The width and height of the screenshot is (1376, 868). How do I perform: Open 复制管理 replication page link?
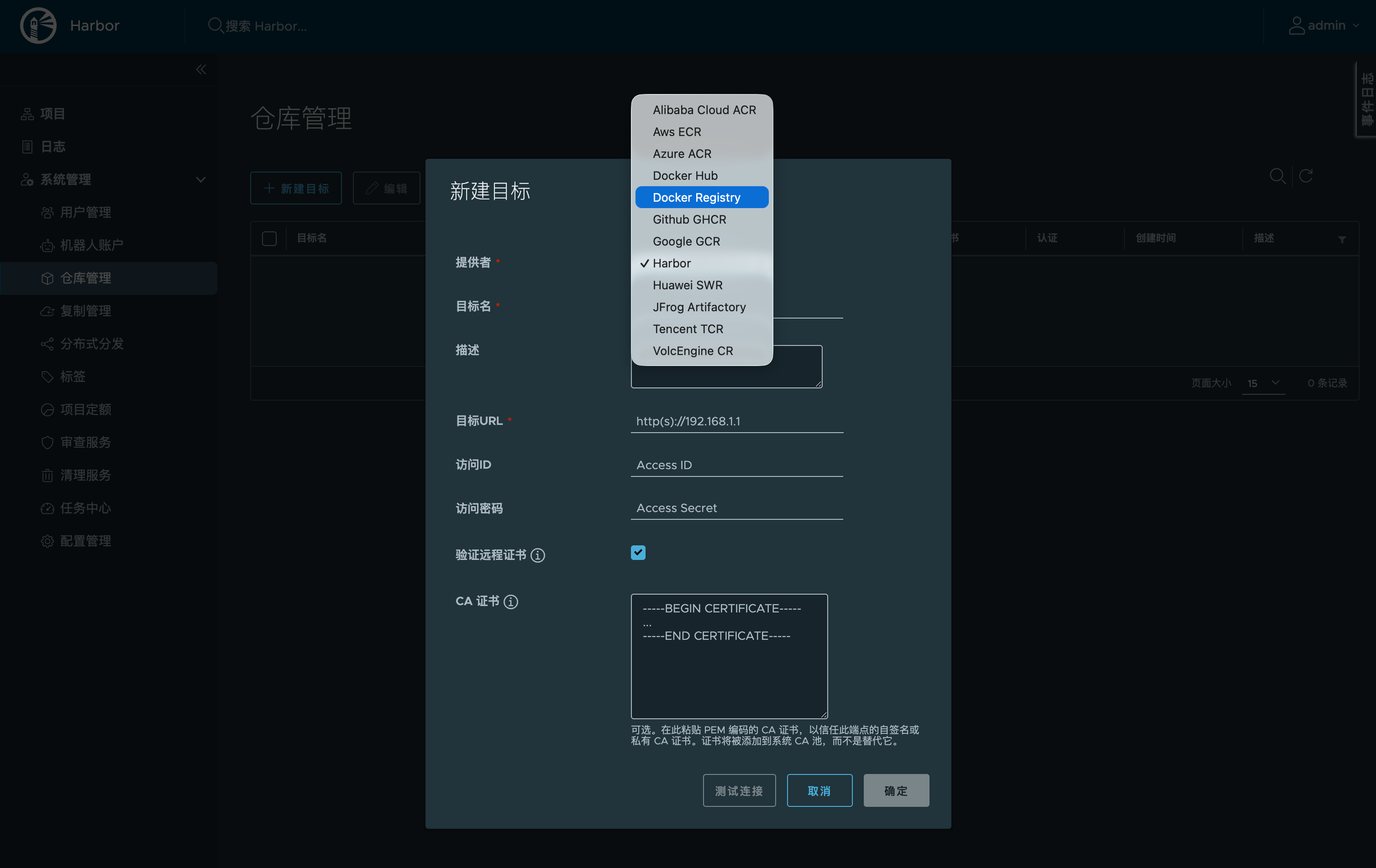click(x=86, y=311)
